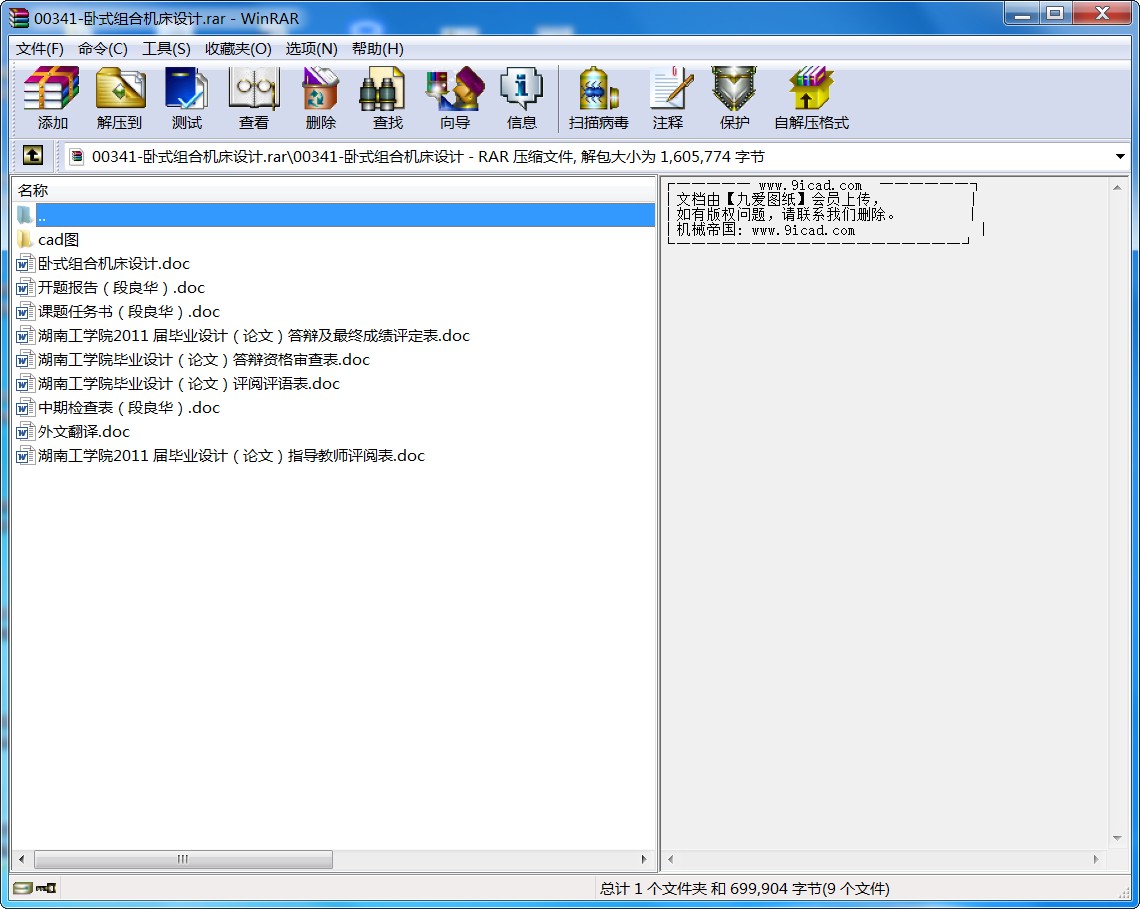Click the Word icon of 卧式组合机床设计.doc
Image resolution: width=1140 pixels, height=909 pixels.
pos(25,263)
